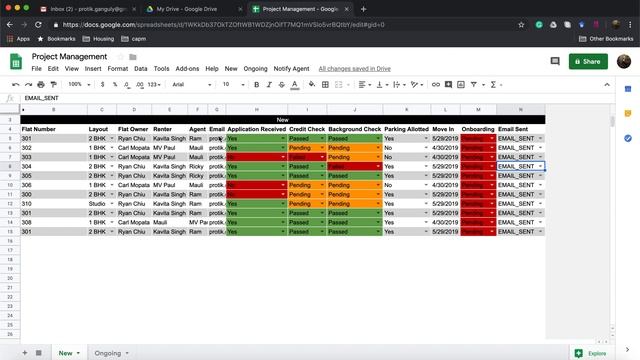This screenshot has width=640, height=360.
Task: Format as currency with dollar icon
Action: (x=102, y=84)
